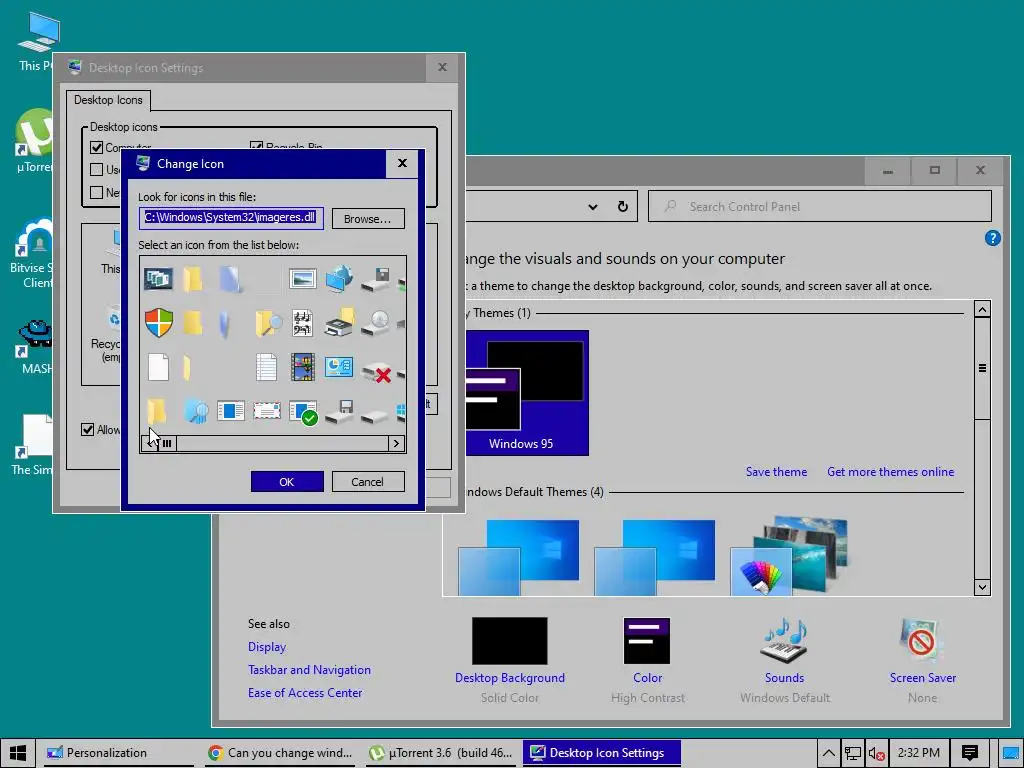Pick the mail envelope icon

click(266, 411)
